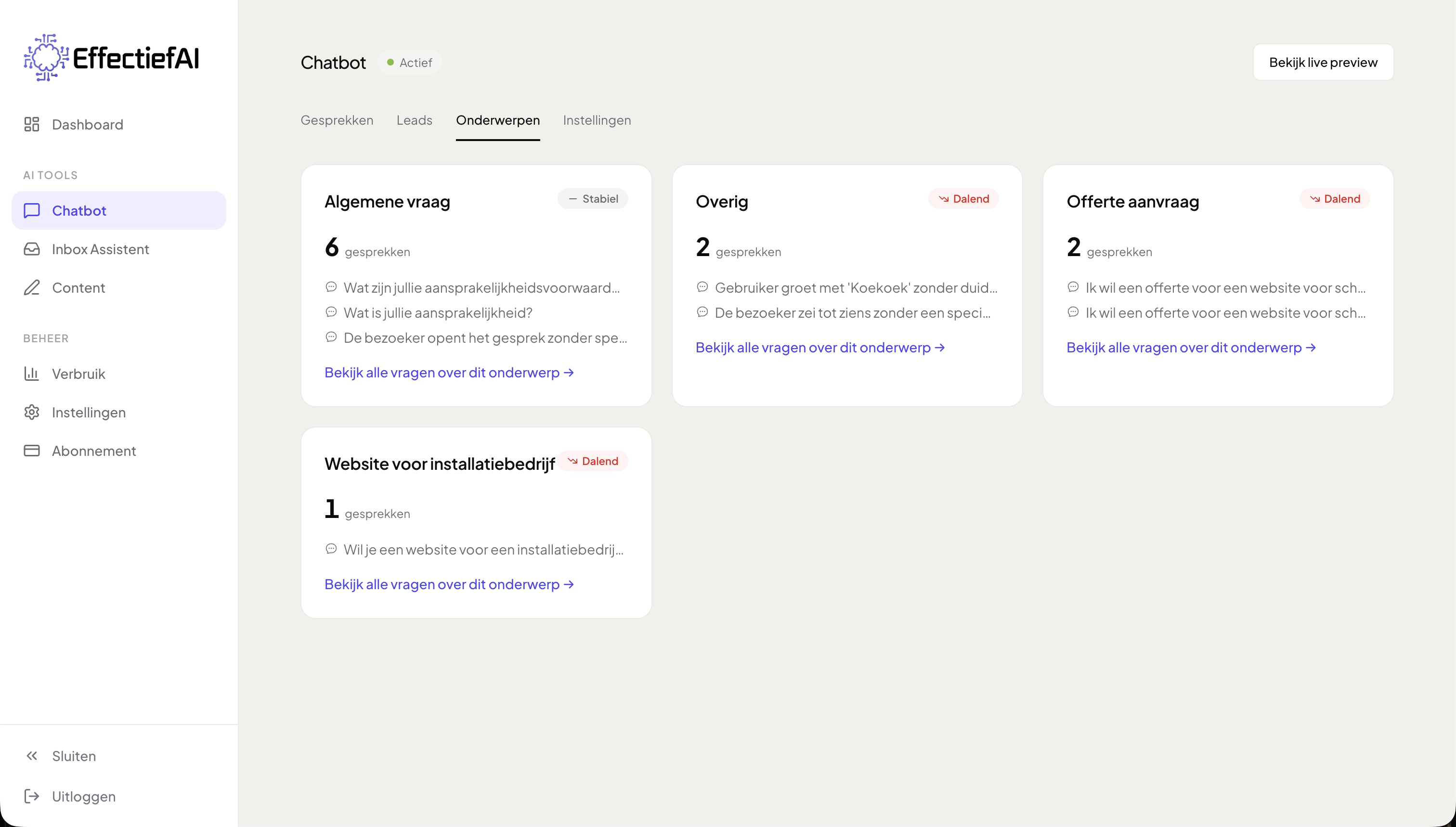Select the Instellingen tab in Chatbot

coord(597,120)
